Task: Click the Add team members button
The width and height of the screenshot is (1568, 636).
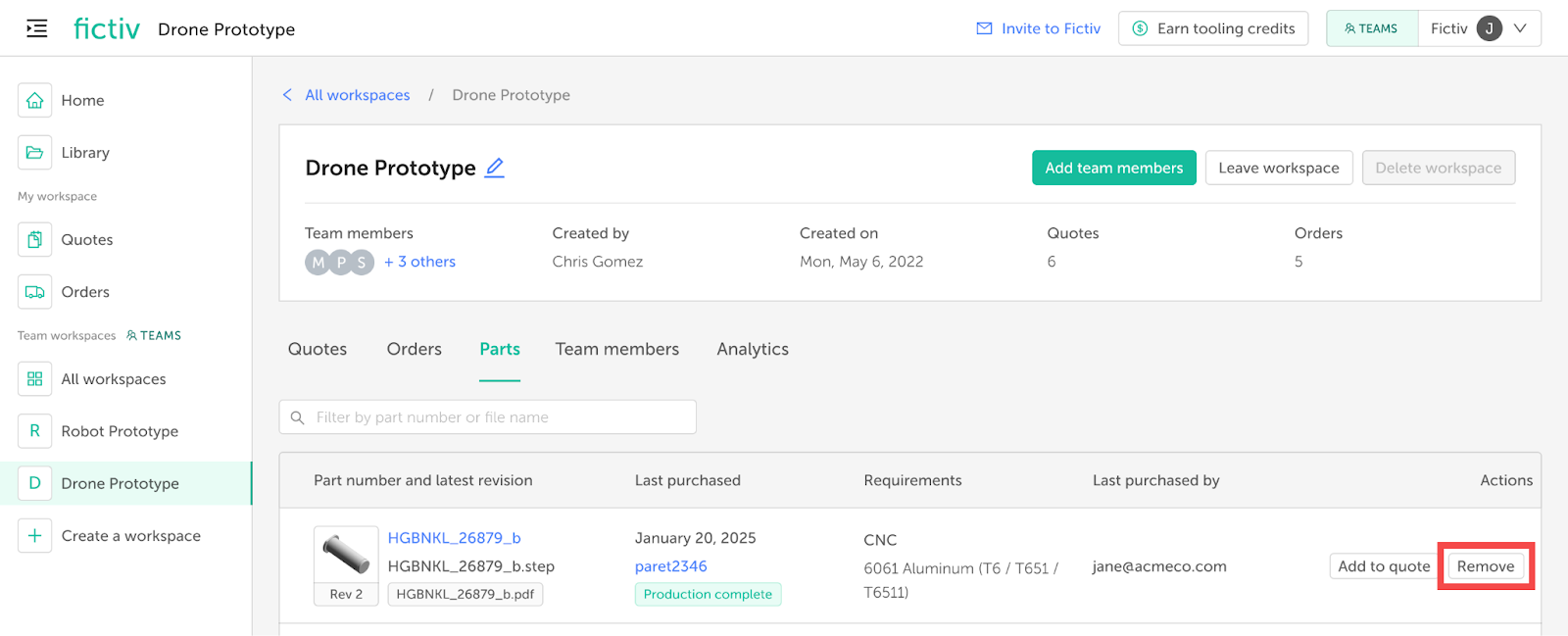Action: pos(1113,168)
